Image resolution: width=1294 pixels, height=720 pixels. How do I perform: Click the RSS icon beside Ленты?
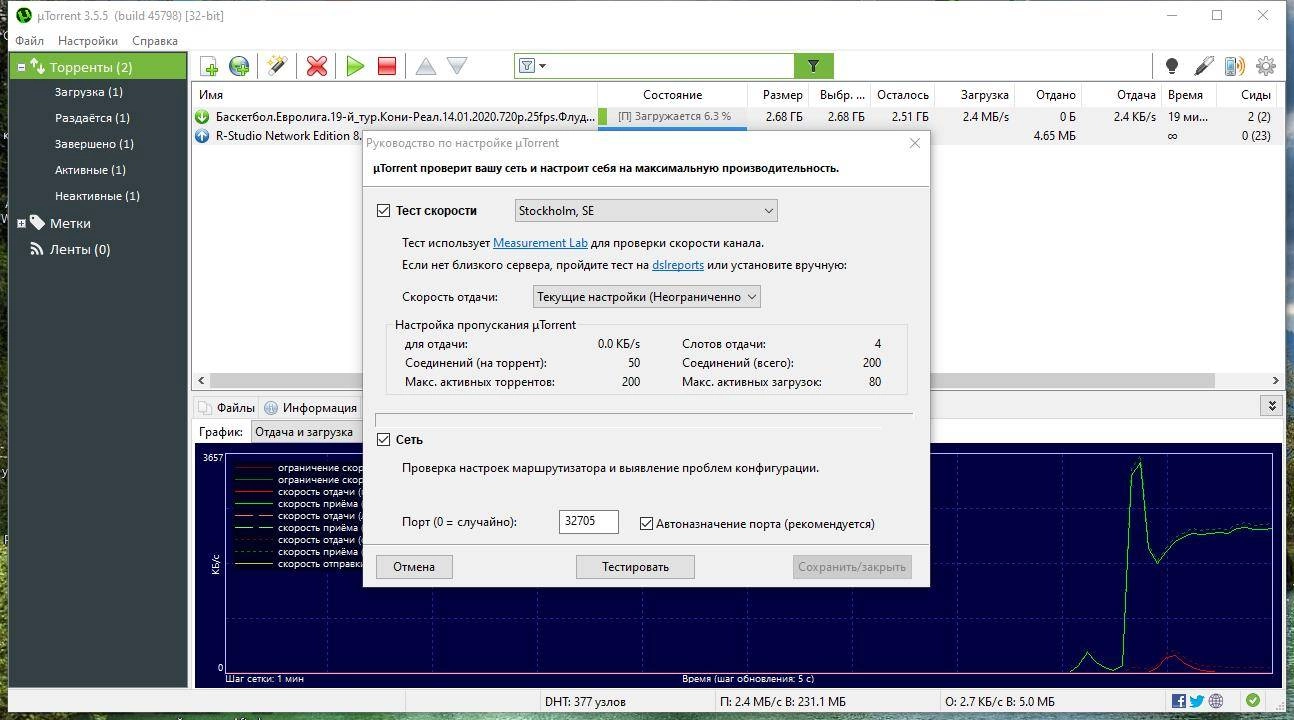pyautogui.click(x=37, y=249)
